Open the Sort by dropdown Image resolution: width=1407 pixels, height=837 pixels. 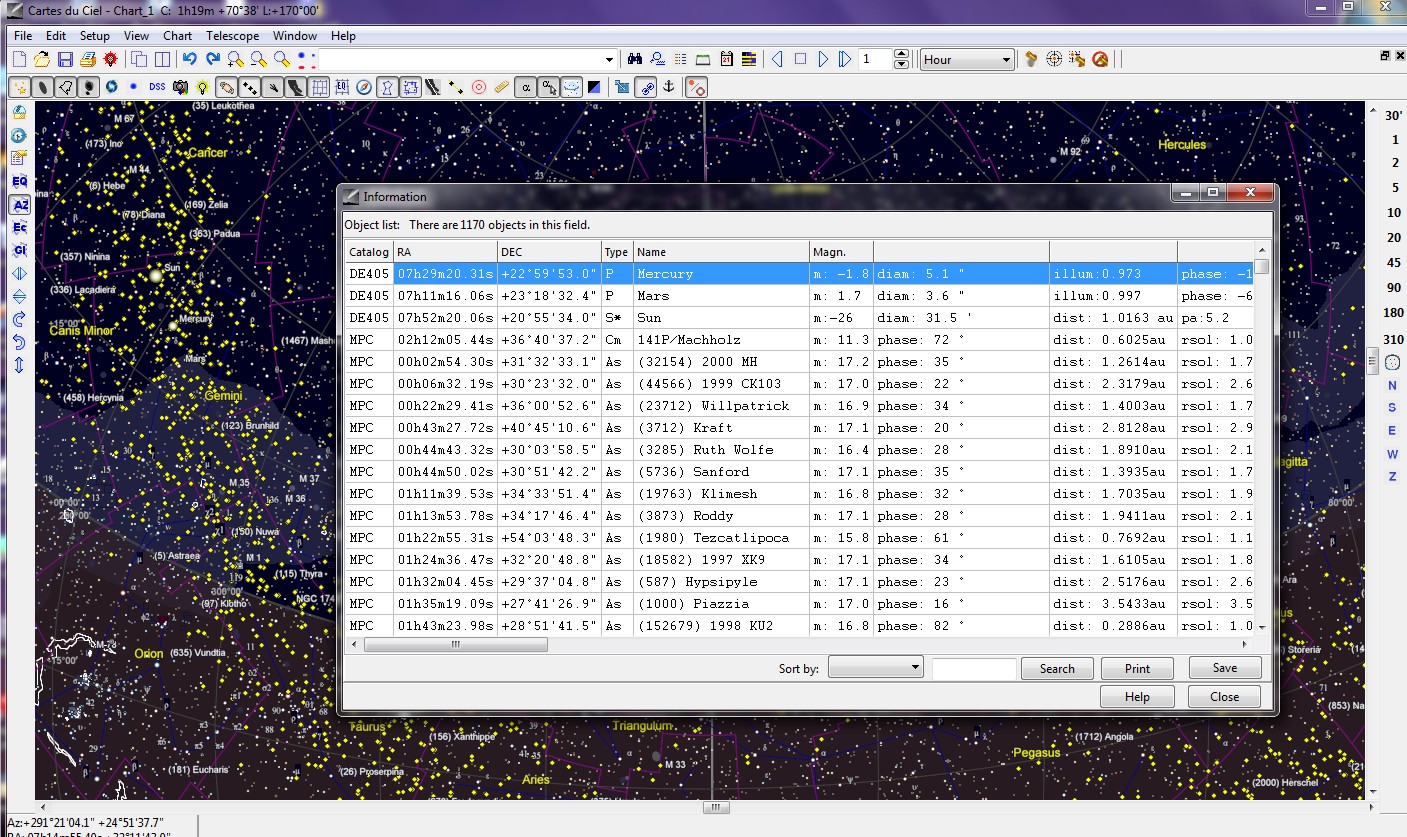pyautogui.click(x=875, y=667)
